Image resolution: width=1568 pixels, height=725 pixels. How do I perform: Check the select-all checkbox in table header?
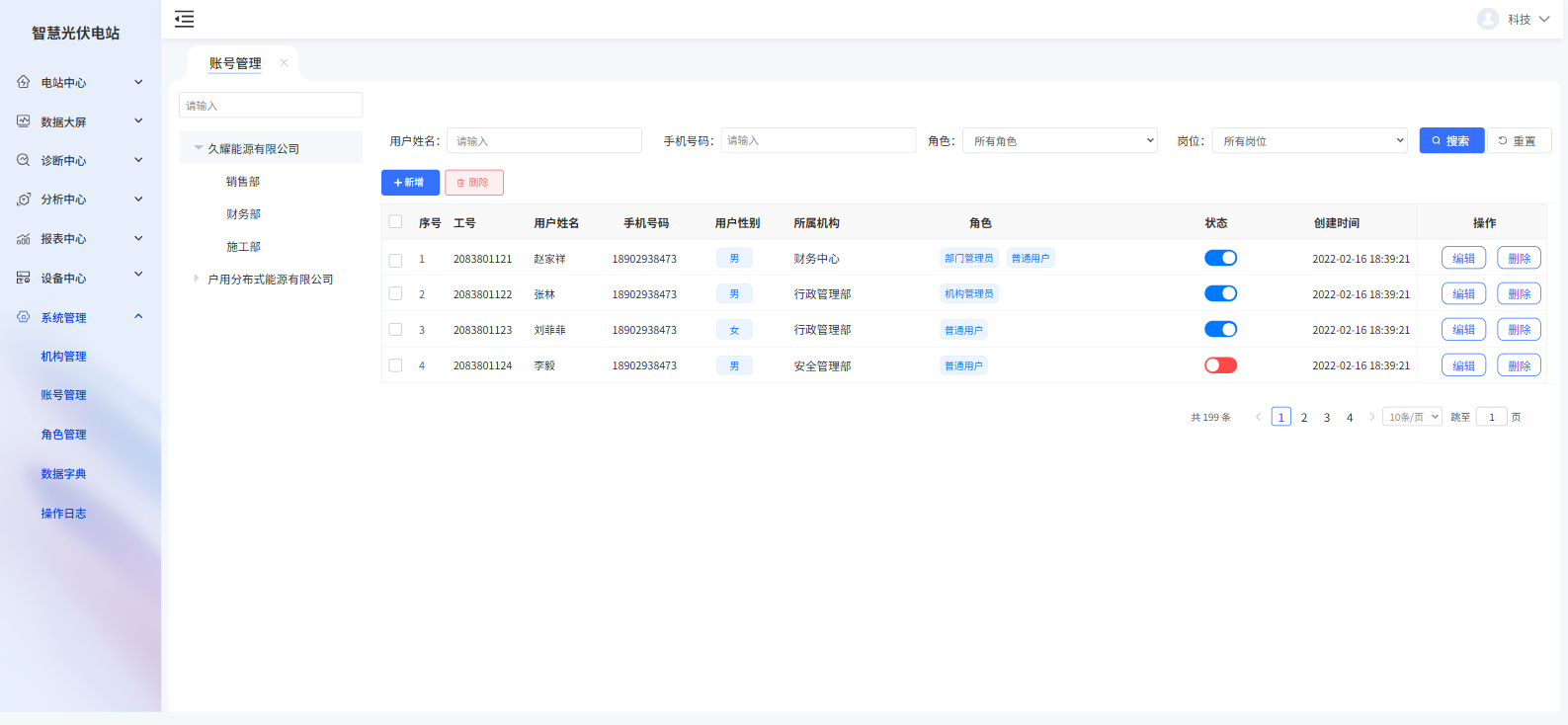[395, 222]
